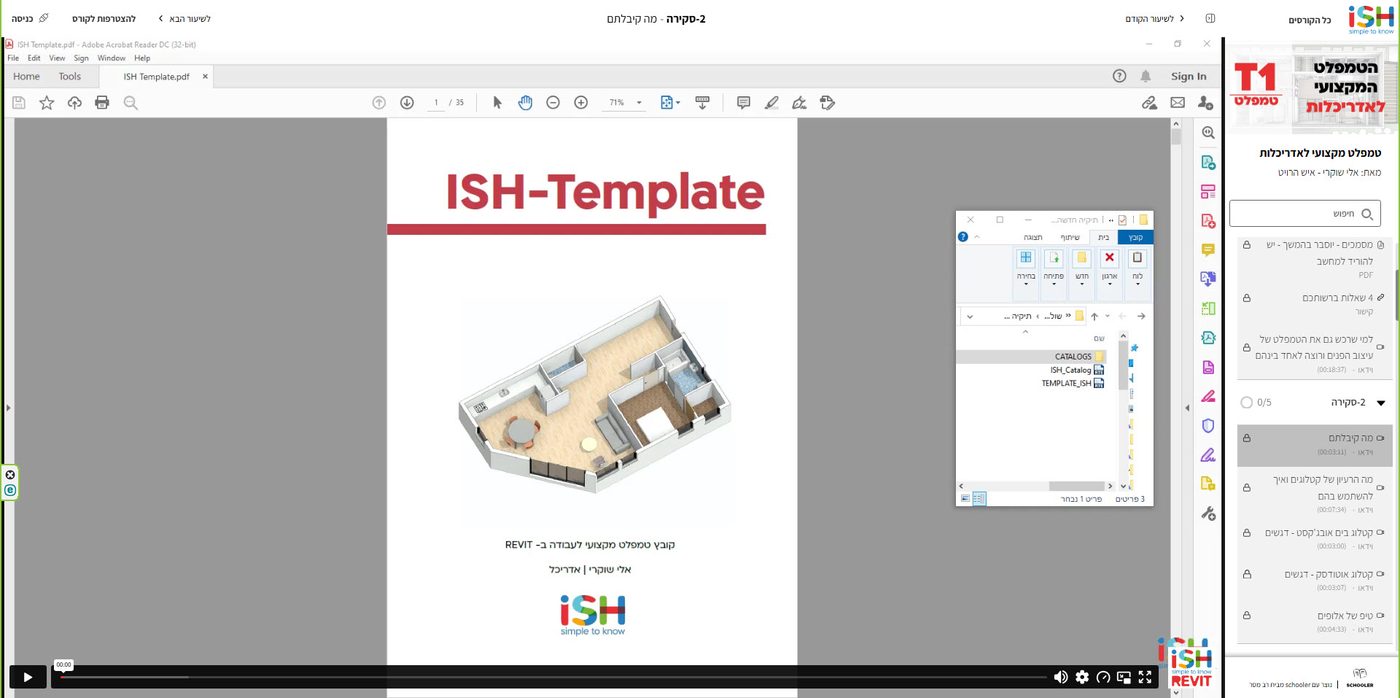Open Acrobat help question mark icon
1400x698 pixels.
coord(1119,76)
